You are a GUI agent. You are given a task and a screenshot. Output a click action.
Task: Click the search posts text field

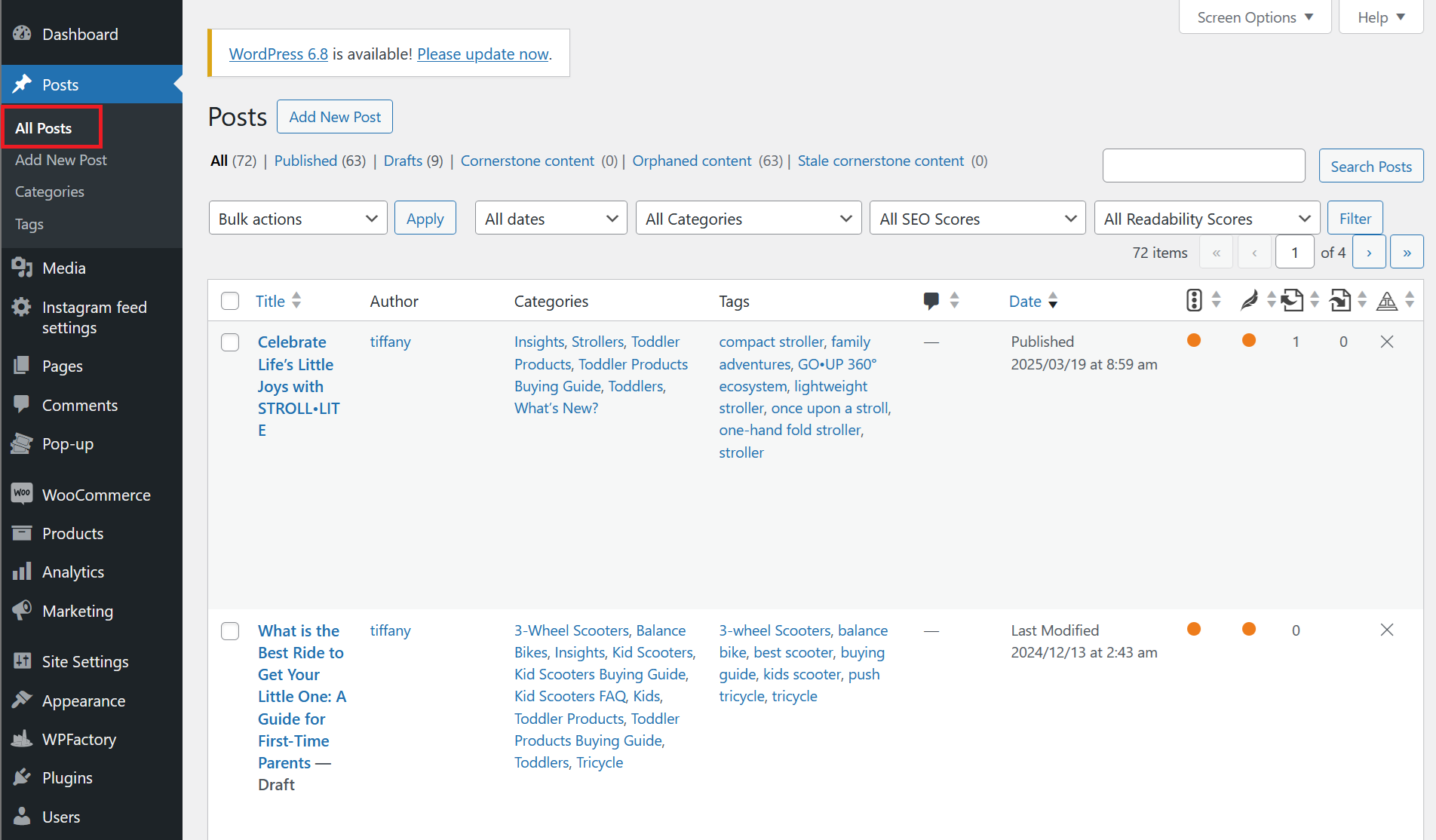[1204, 165]
